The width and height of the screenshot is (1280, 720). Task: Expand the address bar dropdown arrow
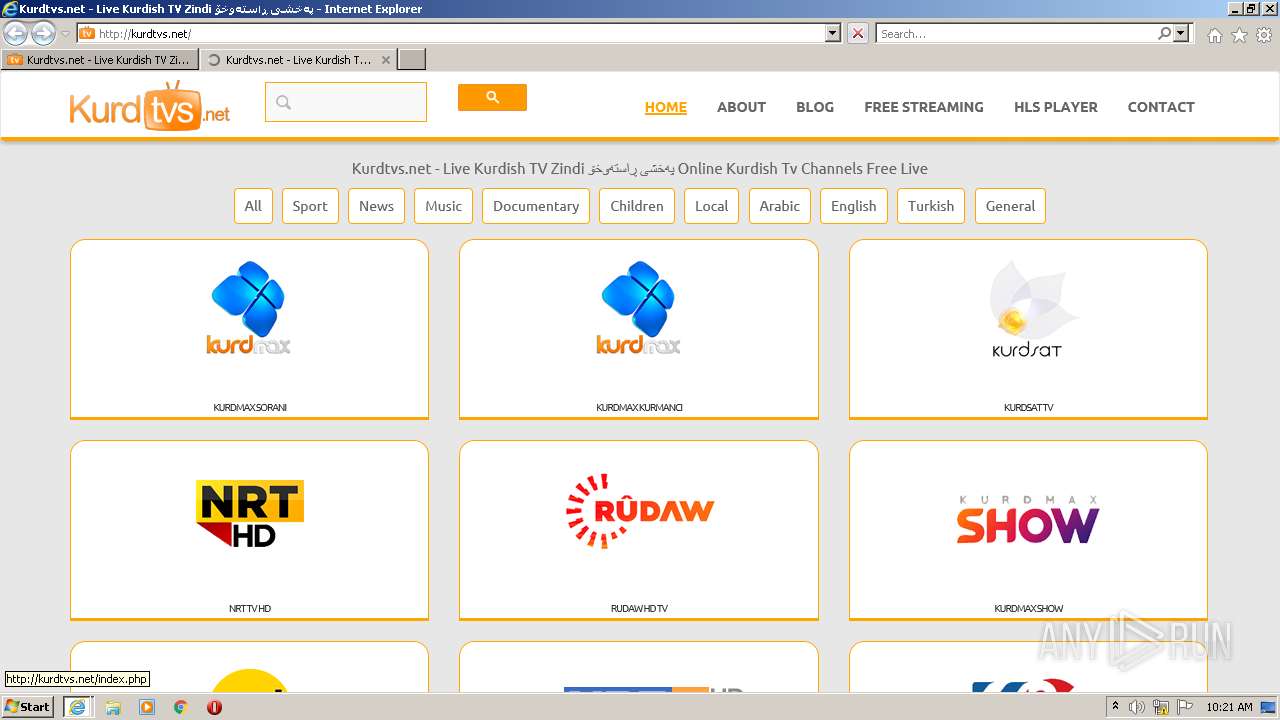pyautogui.click(x=833, y=33)
